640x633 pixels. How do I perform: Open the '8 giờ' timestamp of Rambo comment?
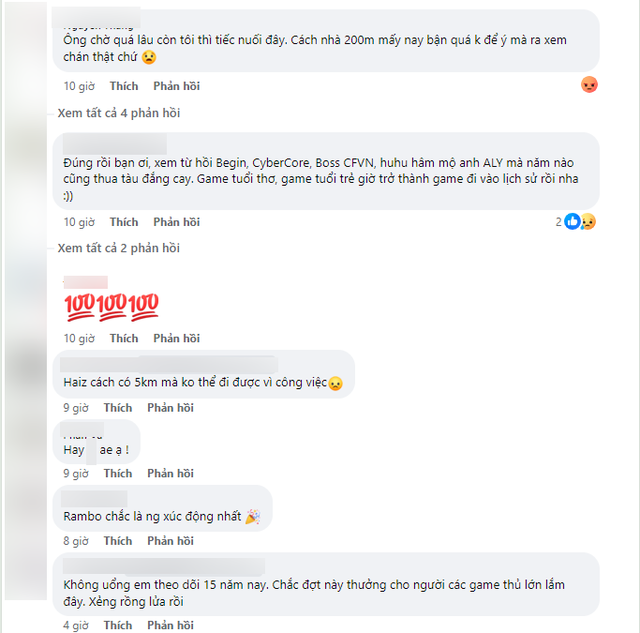point(76,541)
